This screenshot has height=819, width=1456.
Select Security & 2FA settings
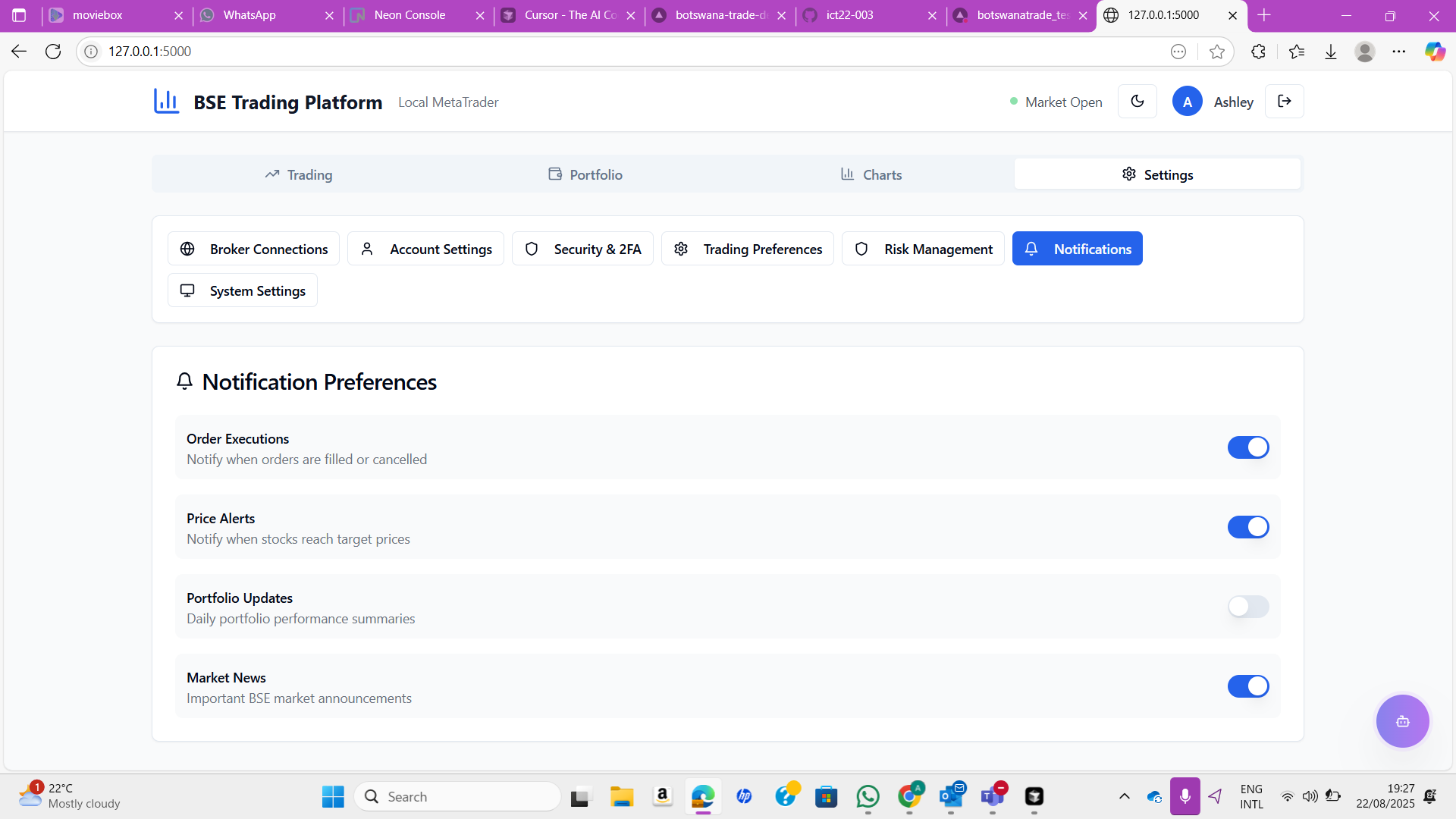pyautogui.click(x=582, y=249)
